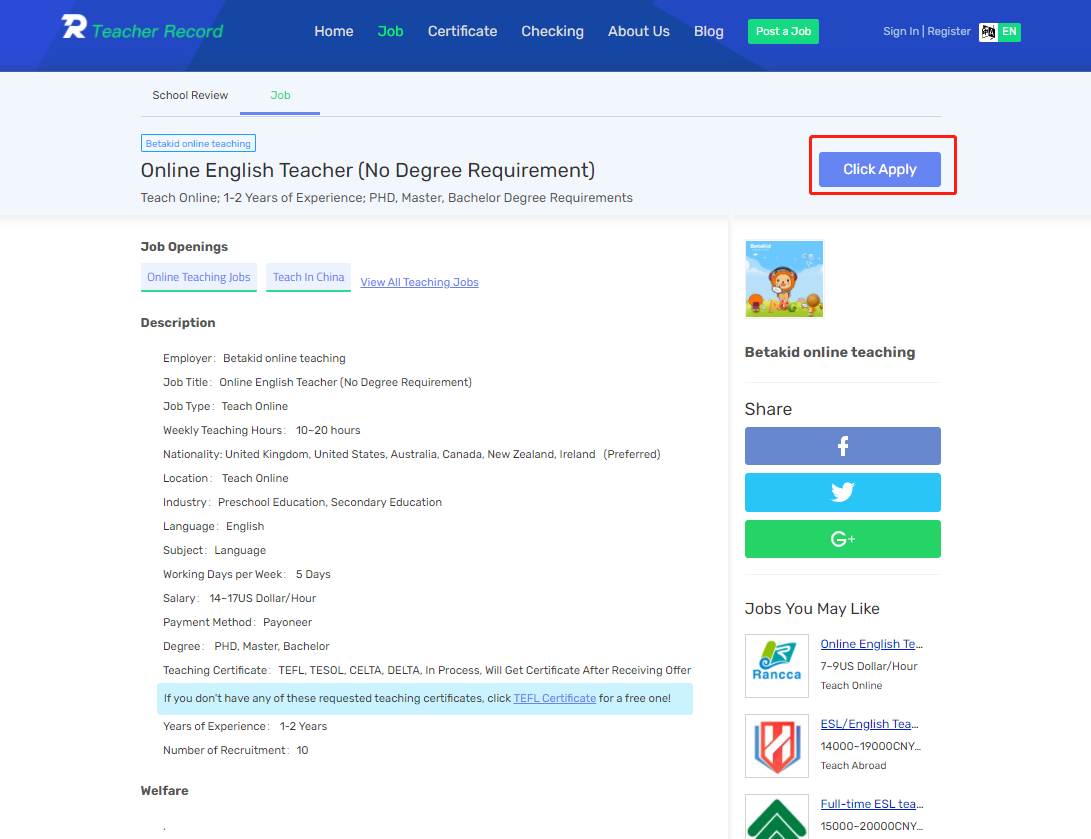Select the Job tab below header
The width and height of the screenshot is (1091, 839).
click(x=280, y=95)
